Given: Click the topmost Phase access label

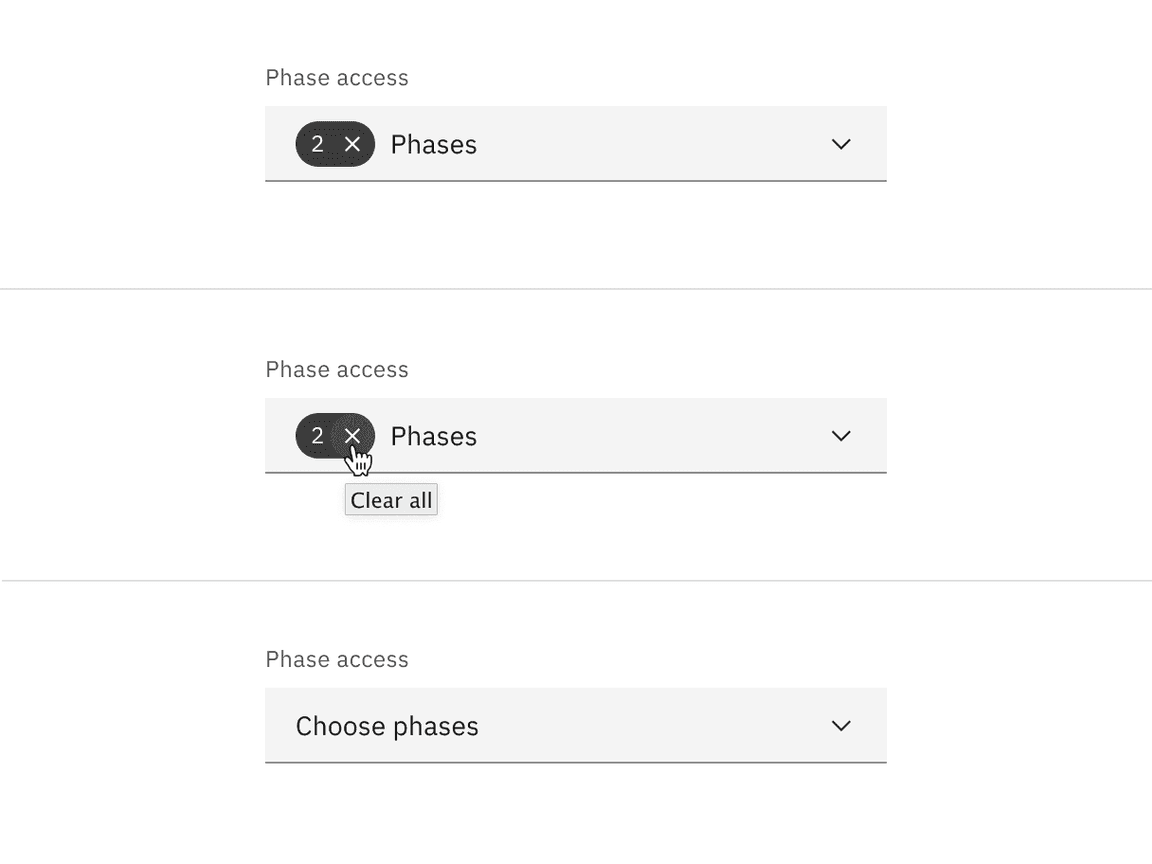Looking at the screenshot, I should point(336,77).
